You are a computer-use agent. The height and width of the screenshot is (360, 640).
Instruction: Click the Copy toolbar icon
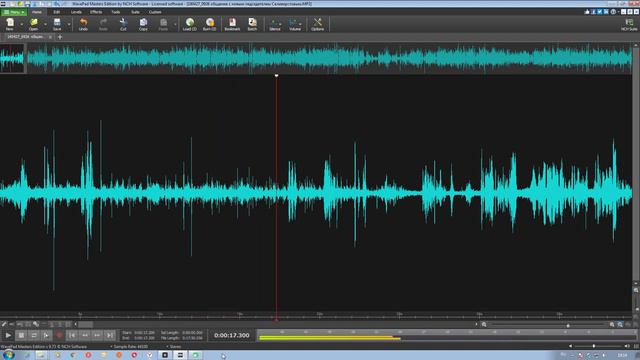pos(143,24)
